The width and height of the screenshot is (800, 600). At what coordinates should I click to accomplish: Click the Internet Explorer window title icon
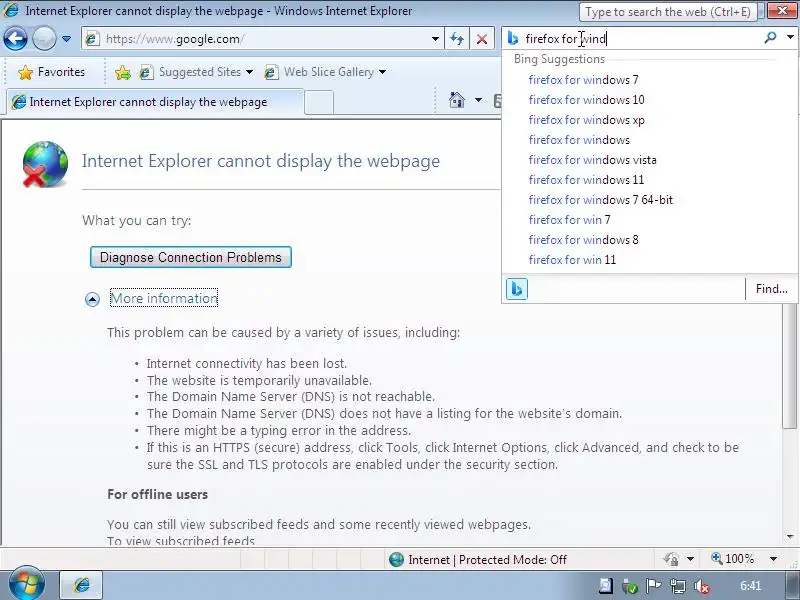[11, 10]
